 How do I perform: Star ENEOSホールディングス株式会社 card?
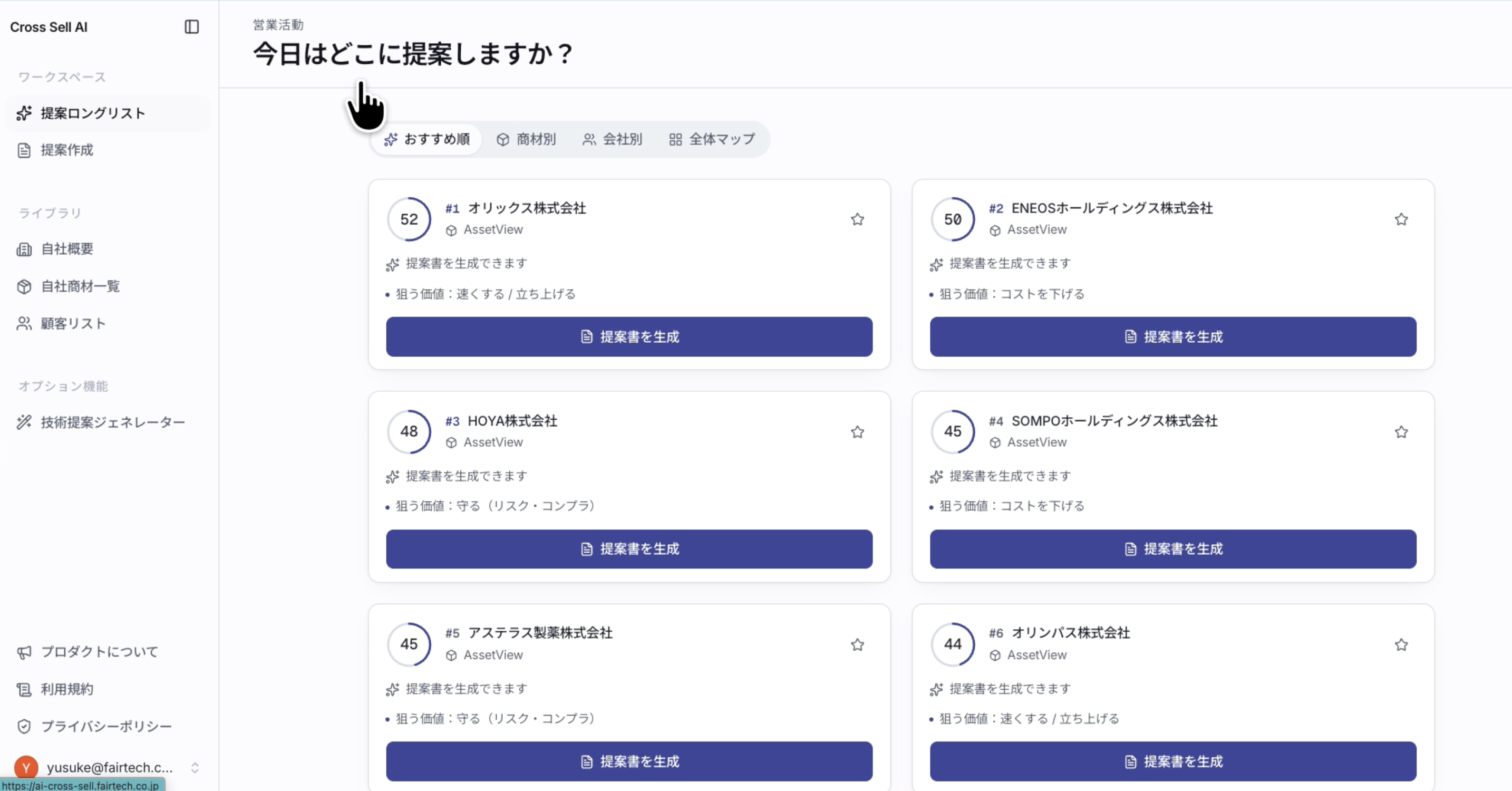(1401, 219)
